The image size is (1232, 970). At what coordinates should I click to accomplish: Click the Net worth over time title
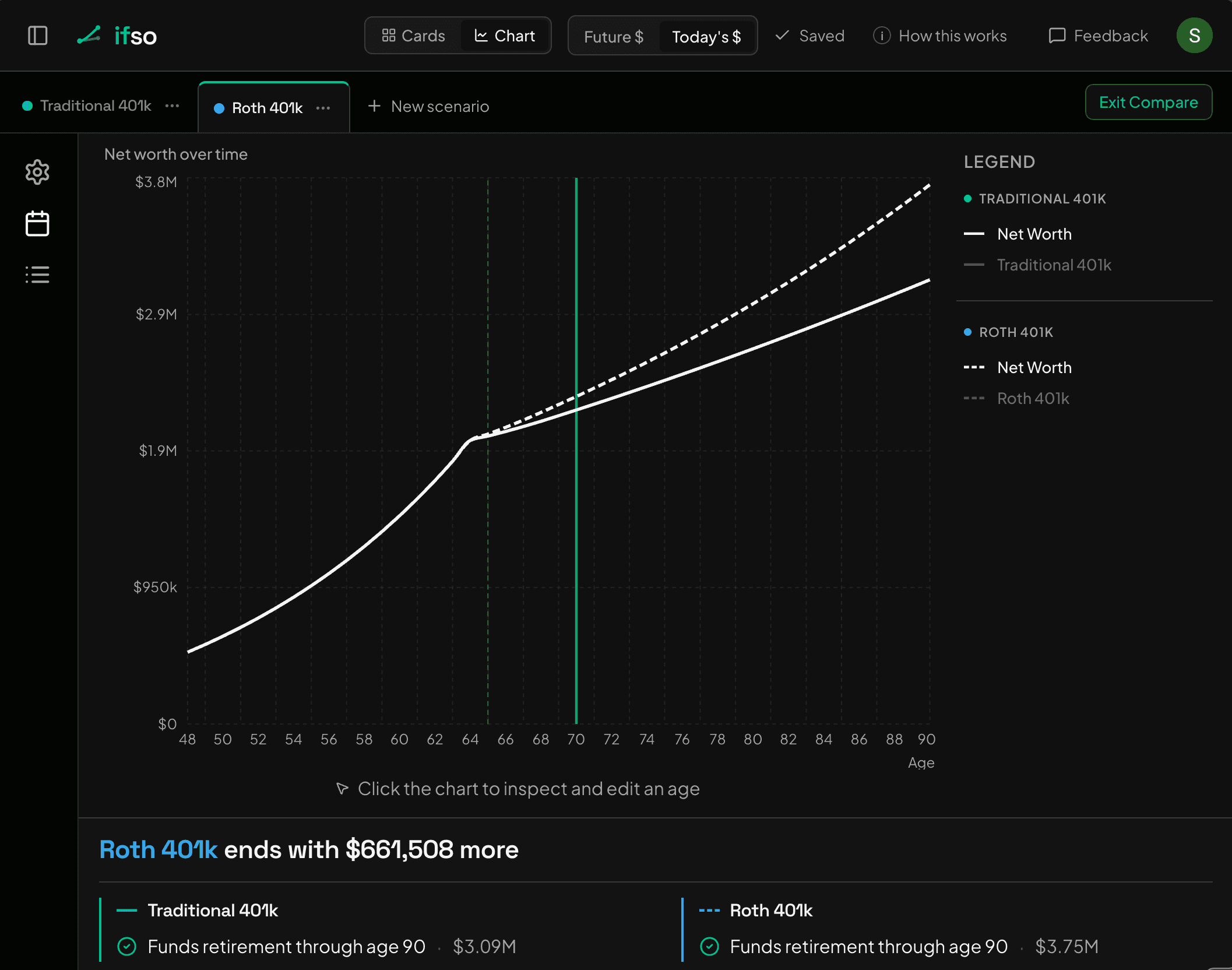click(x=175, y=154)
